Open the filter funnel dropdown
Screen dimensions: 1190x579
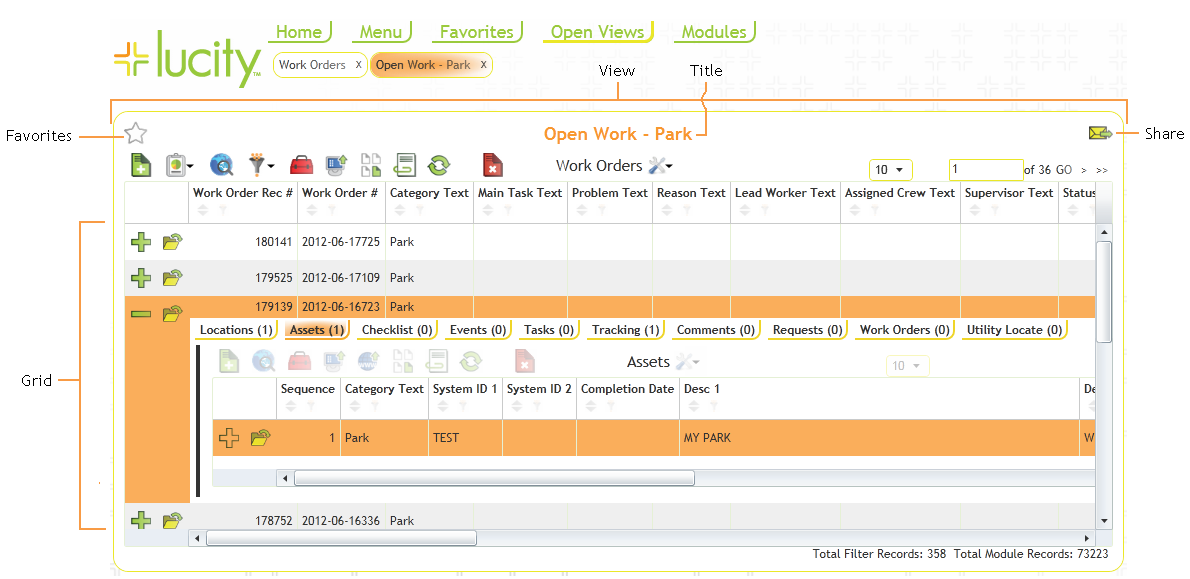(262, 165)
